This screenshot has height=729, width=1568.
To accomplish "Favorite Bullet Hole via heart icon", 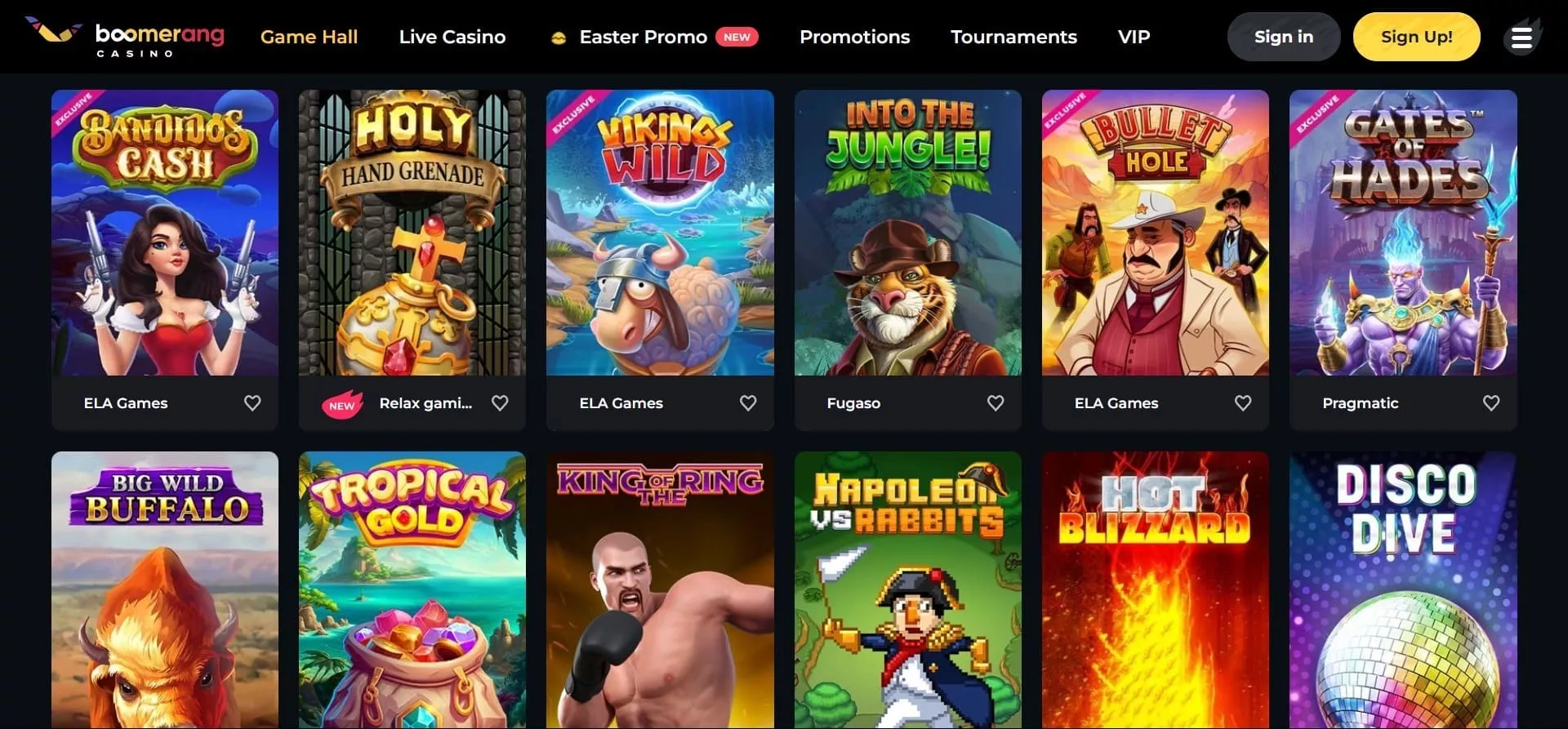I will click(1243, 403).
